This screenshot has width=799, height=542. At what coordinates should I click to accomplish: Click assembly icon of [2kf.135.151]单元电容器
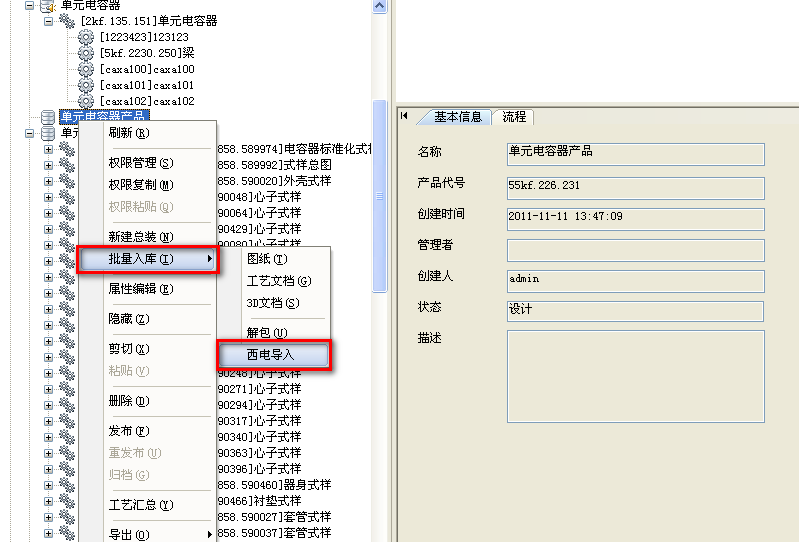[67, 21]
